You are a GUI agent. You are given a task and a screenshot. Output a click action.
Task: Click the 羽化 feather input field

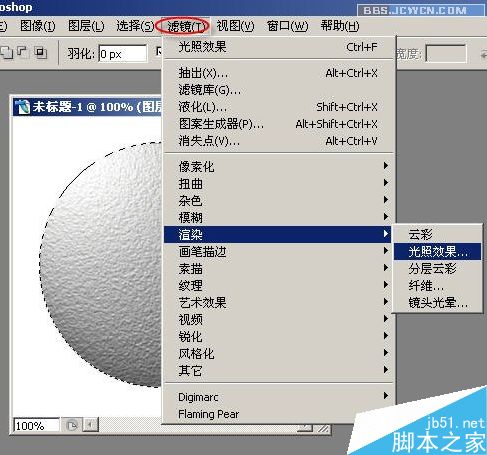[x=122, y=54]
